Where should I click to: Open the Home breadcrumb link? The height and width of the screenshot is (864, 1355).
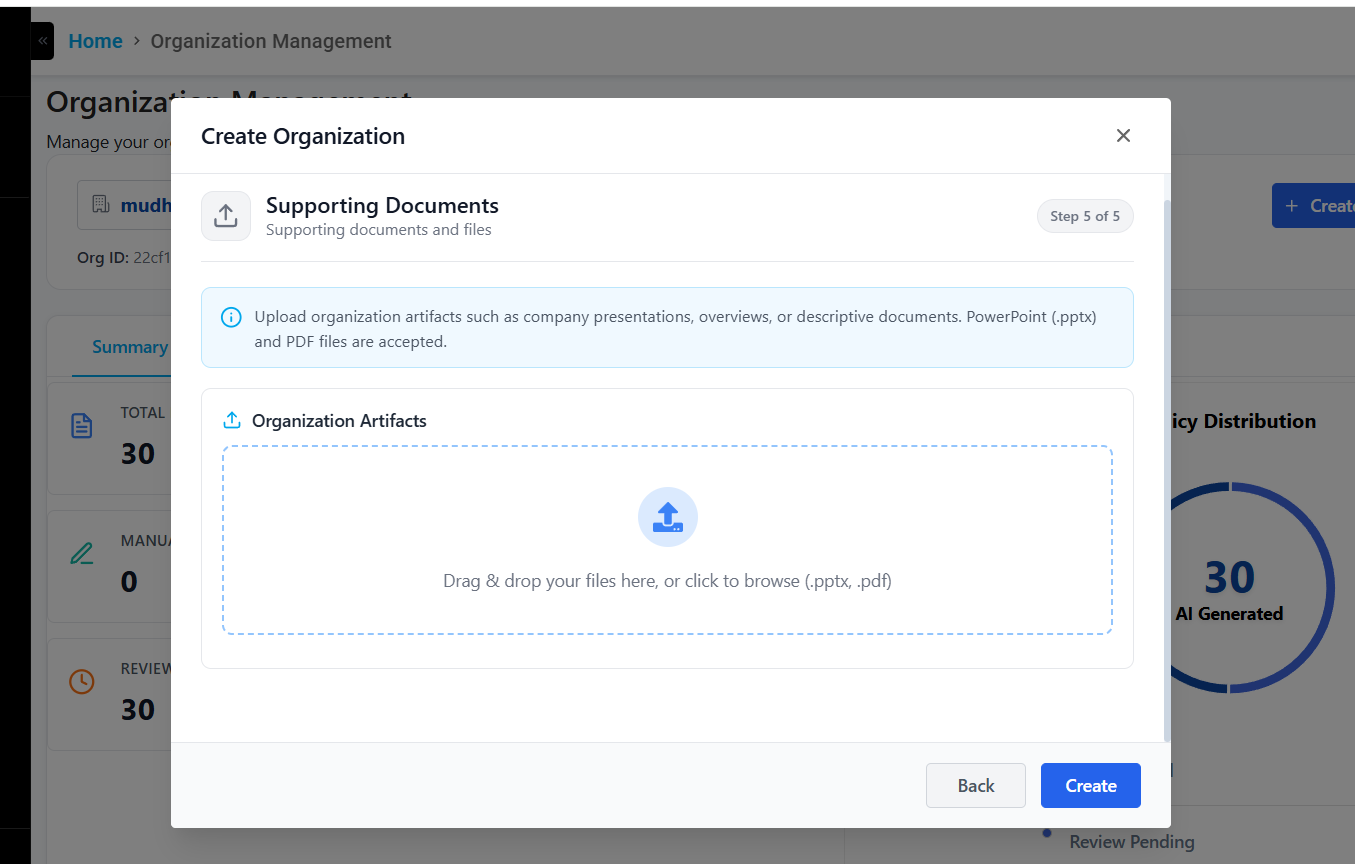[x=95, y=41]
